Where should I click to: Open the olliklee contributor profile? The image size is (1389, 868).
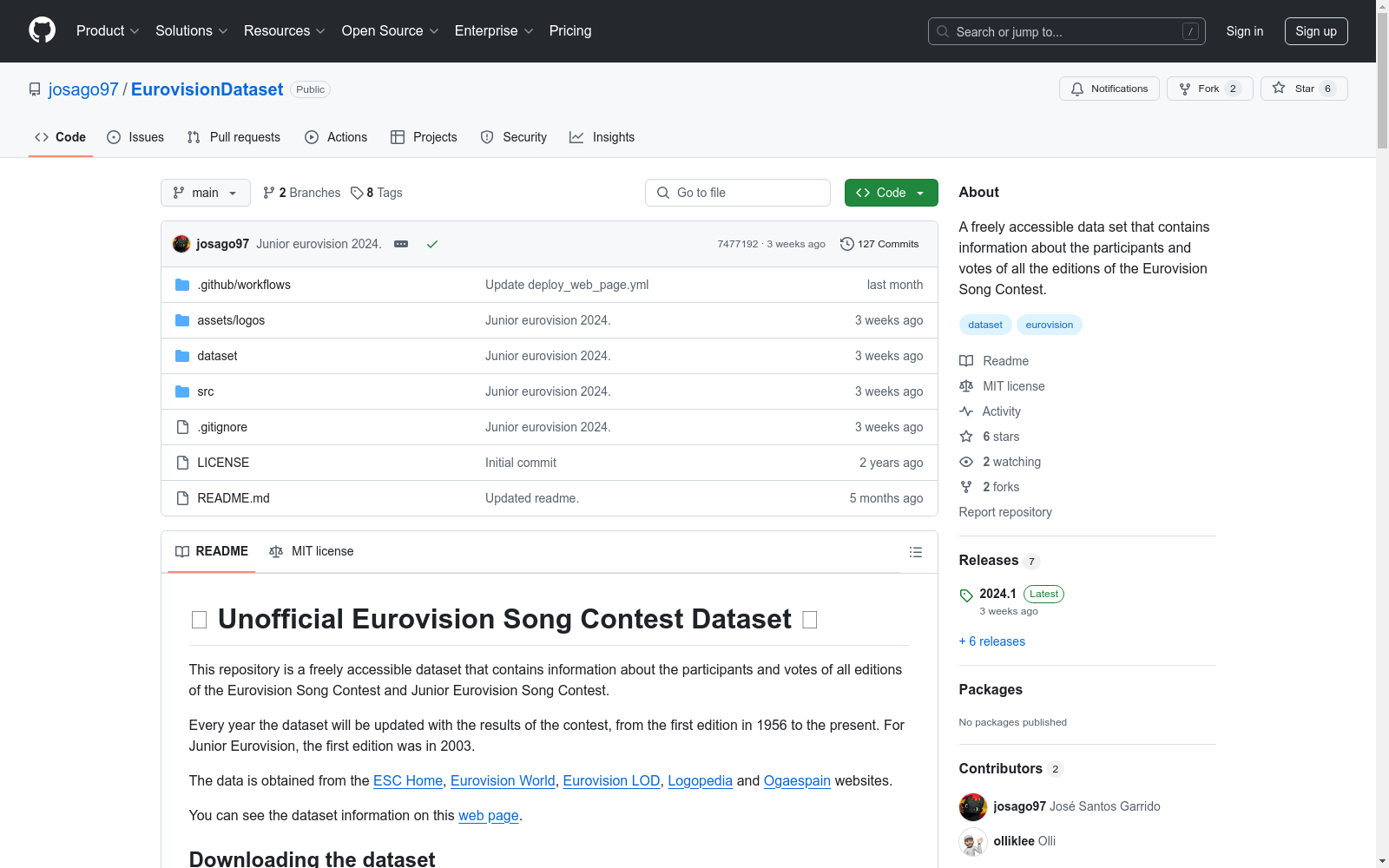point(1014,841)
